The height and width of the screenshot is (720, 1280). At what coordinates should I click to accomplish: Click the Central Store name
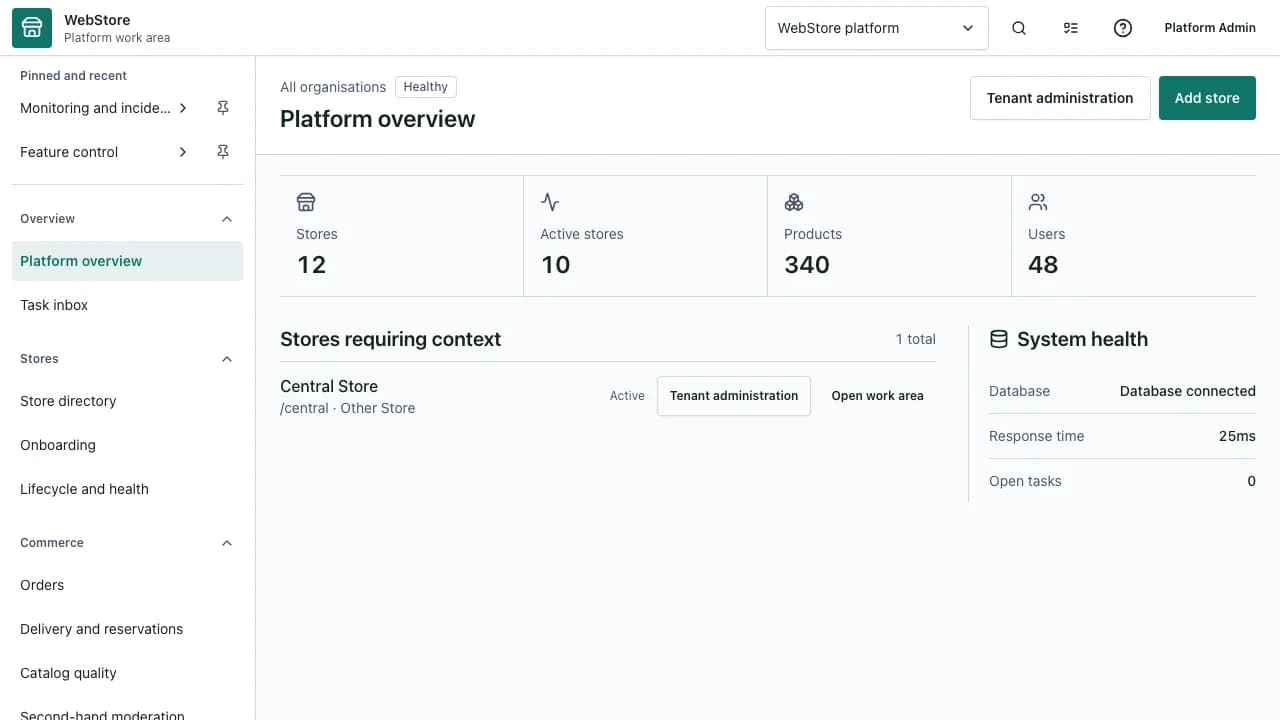coord(329,386)
